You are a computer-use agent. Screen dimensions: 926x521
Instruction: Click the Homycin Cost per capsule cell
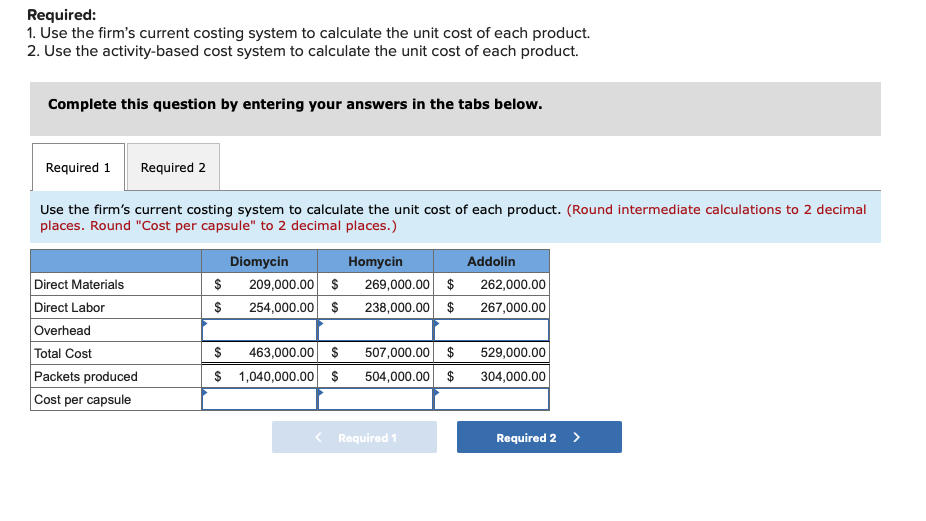tap(375, 399)
